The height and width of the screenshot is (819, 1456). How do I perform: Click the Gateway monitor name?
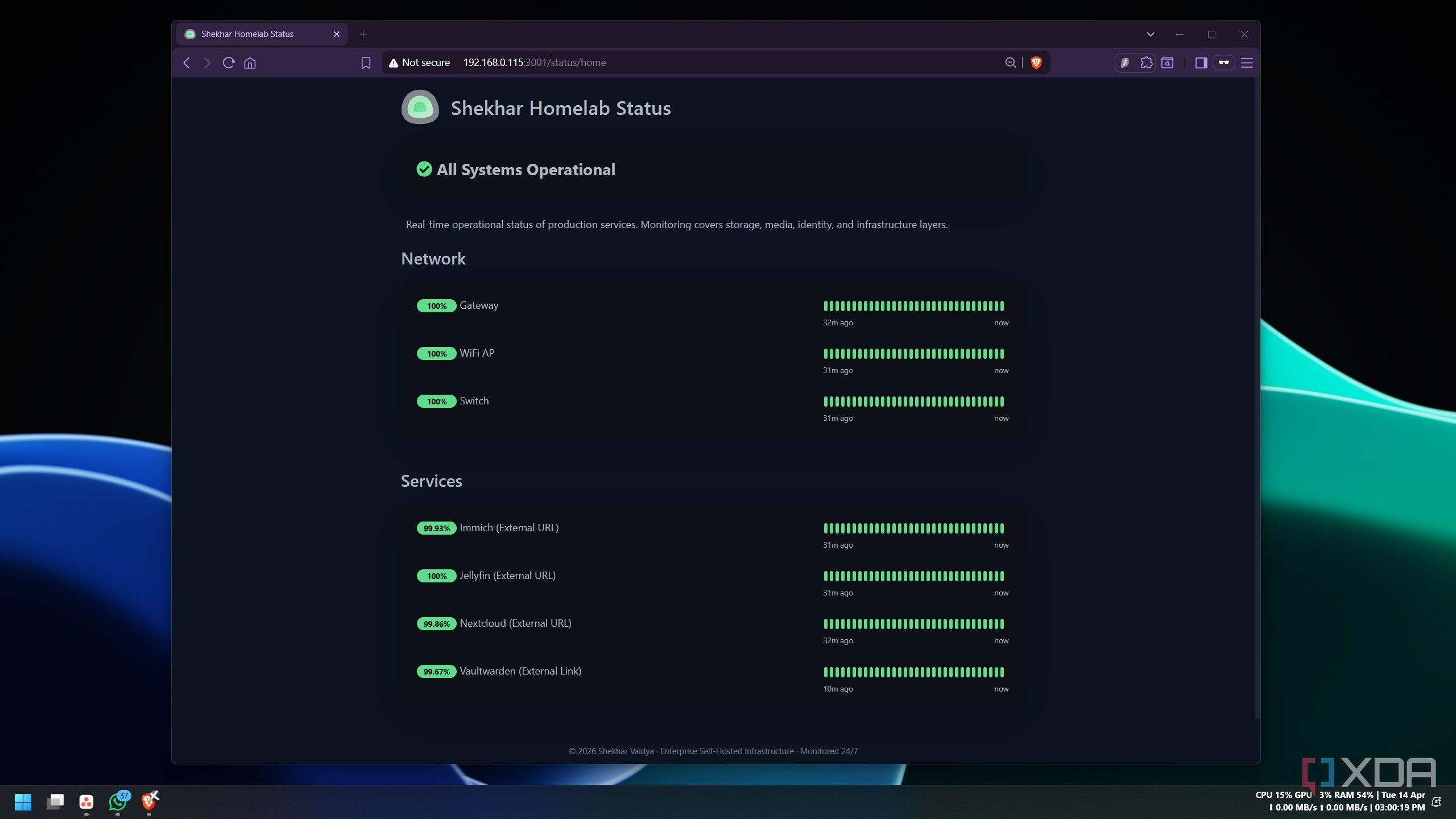[479, 305]
